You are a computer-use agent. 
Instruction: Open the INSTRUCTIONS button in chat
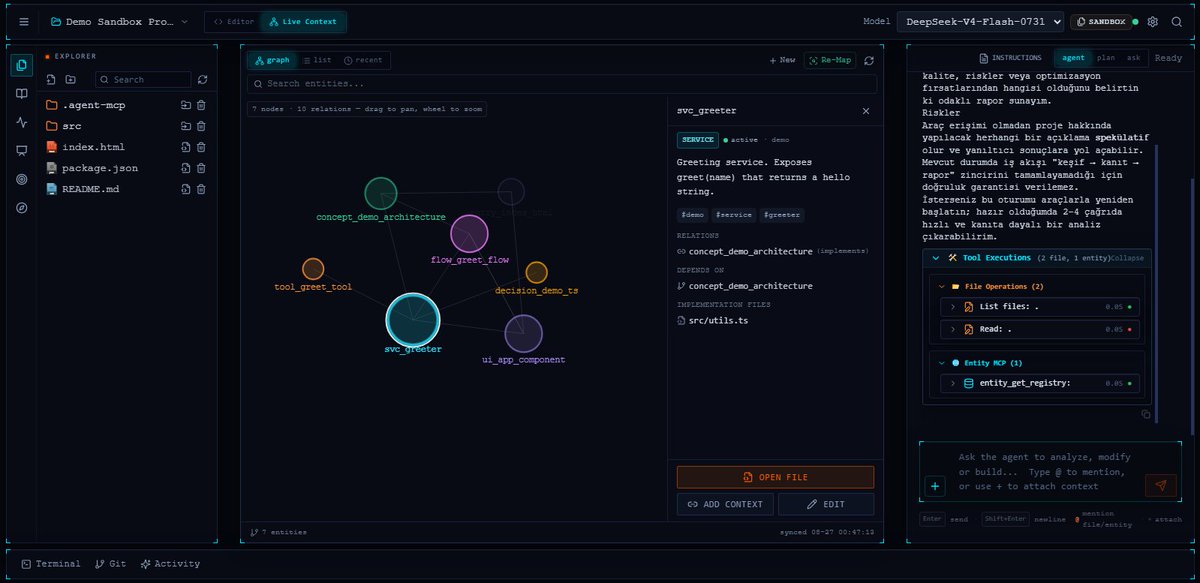pos(1010,58)
